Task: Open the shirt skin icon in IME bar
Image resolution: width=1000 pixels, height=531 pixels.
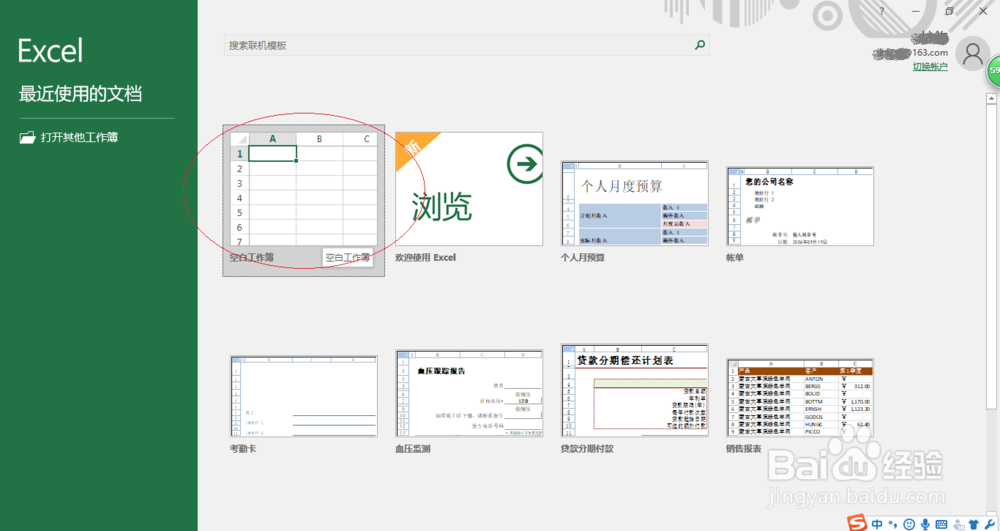Action: coord(974,525)
